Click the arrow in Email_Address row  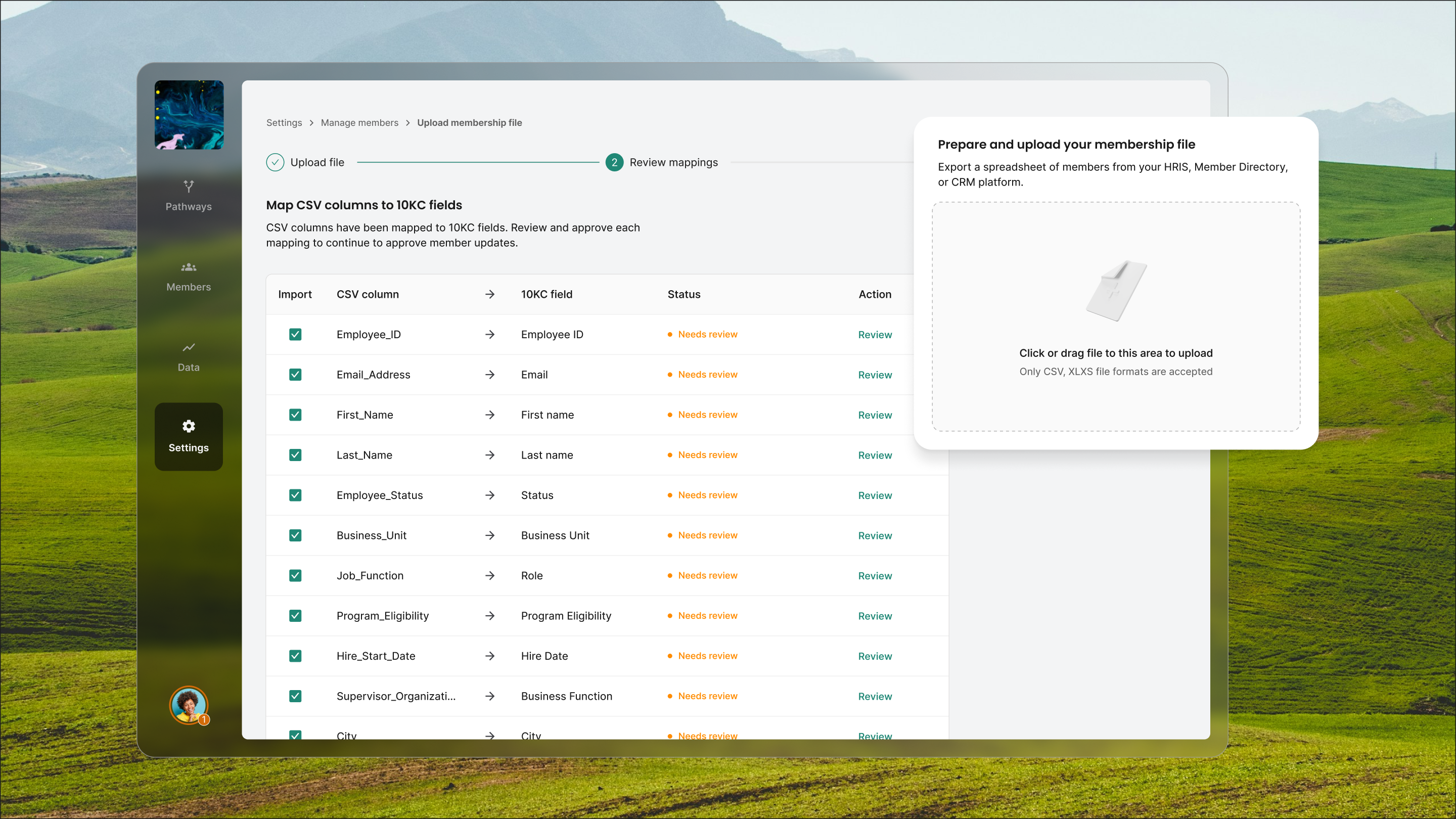click(x=490, y=374)
